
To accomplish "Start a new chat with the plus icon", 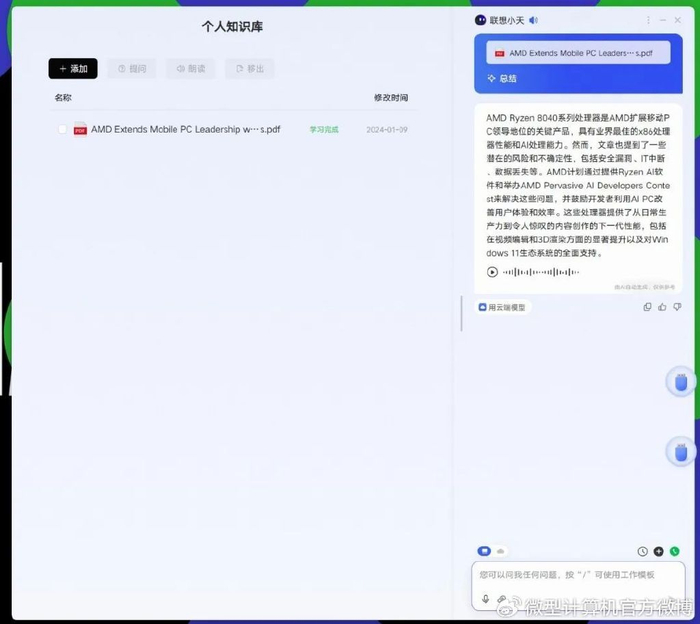I will point(658,551).
